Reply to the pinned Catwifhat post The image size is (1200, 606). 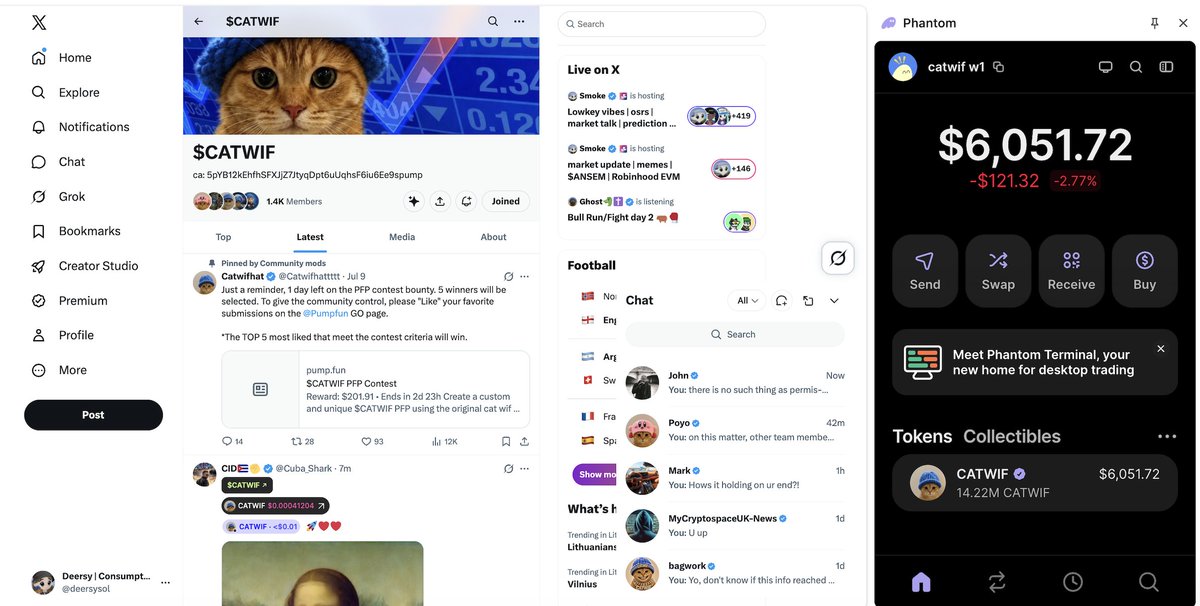(232, 441)
